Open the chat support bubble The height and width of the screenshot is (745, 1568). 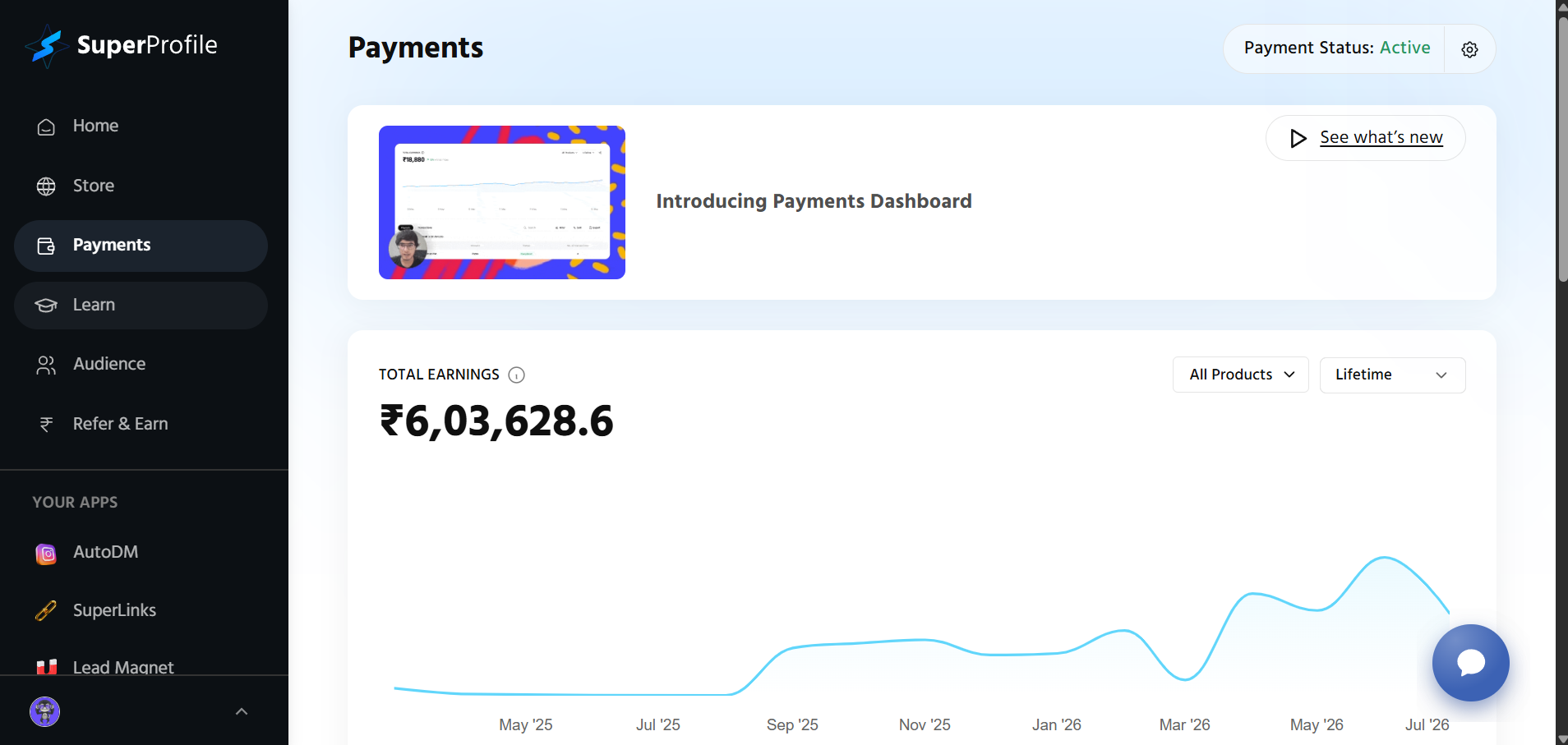point(1470,663)
